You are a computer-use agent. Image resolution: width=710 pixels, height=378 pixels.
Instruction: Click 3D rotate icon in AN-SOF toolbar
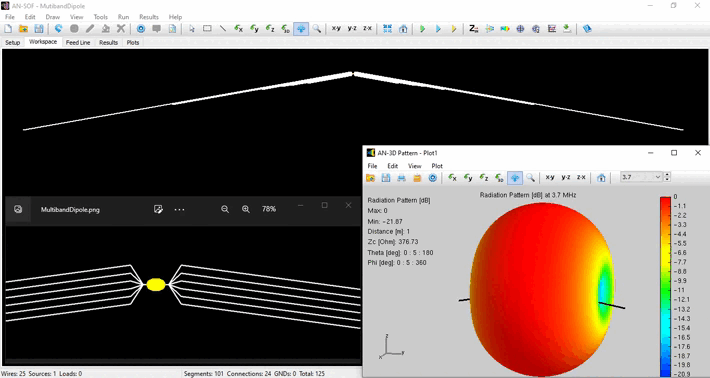tap(285, 29)
